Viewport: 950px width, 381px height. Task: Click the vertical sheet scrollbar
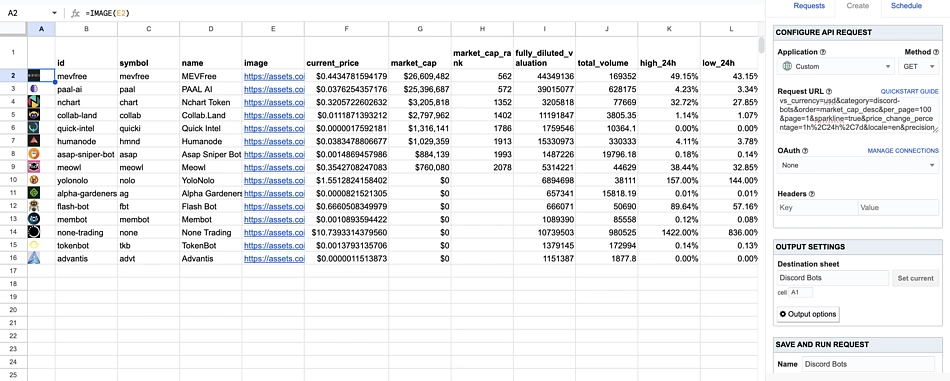761,46
